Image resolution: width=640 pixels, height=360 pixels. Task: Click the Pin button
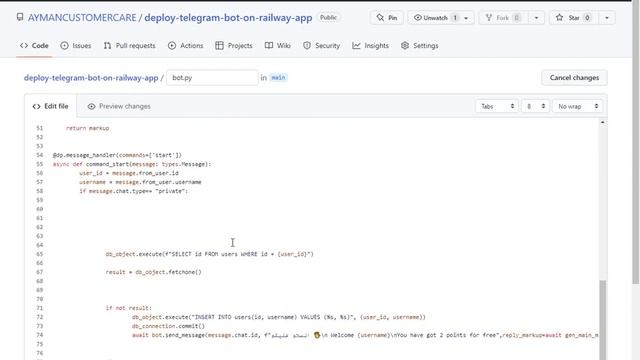(387, 18)
